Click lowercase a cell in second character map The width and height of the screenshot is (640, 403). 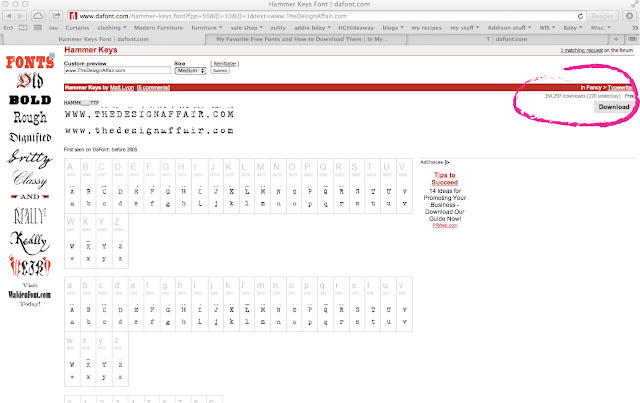(72, 304)
